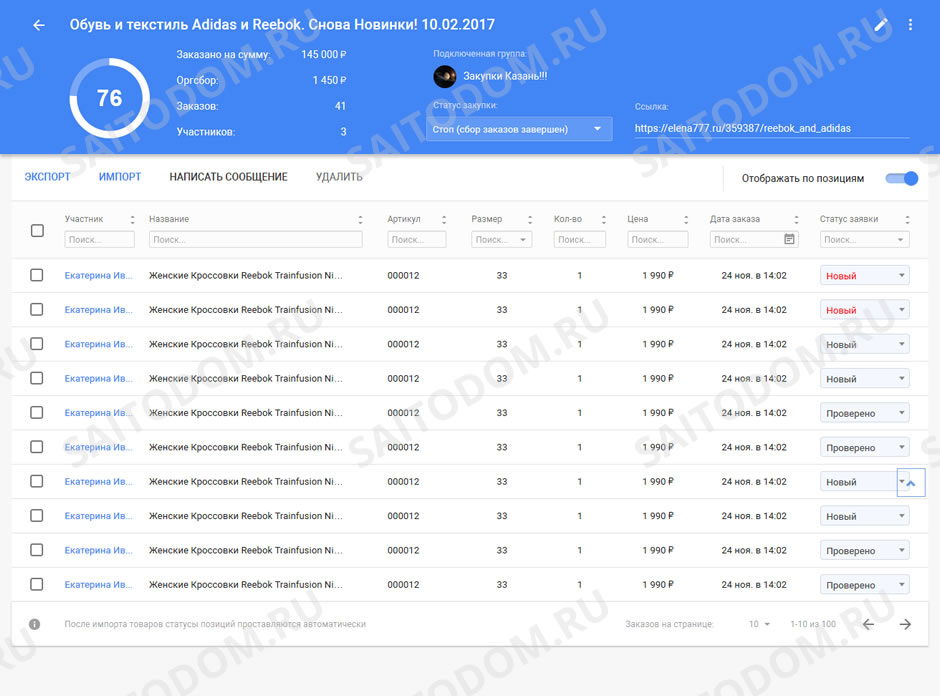The image size is (940, 696).
Task: Sort by Кол-во column arrows
Action: 604,219
